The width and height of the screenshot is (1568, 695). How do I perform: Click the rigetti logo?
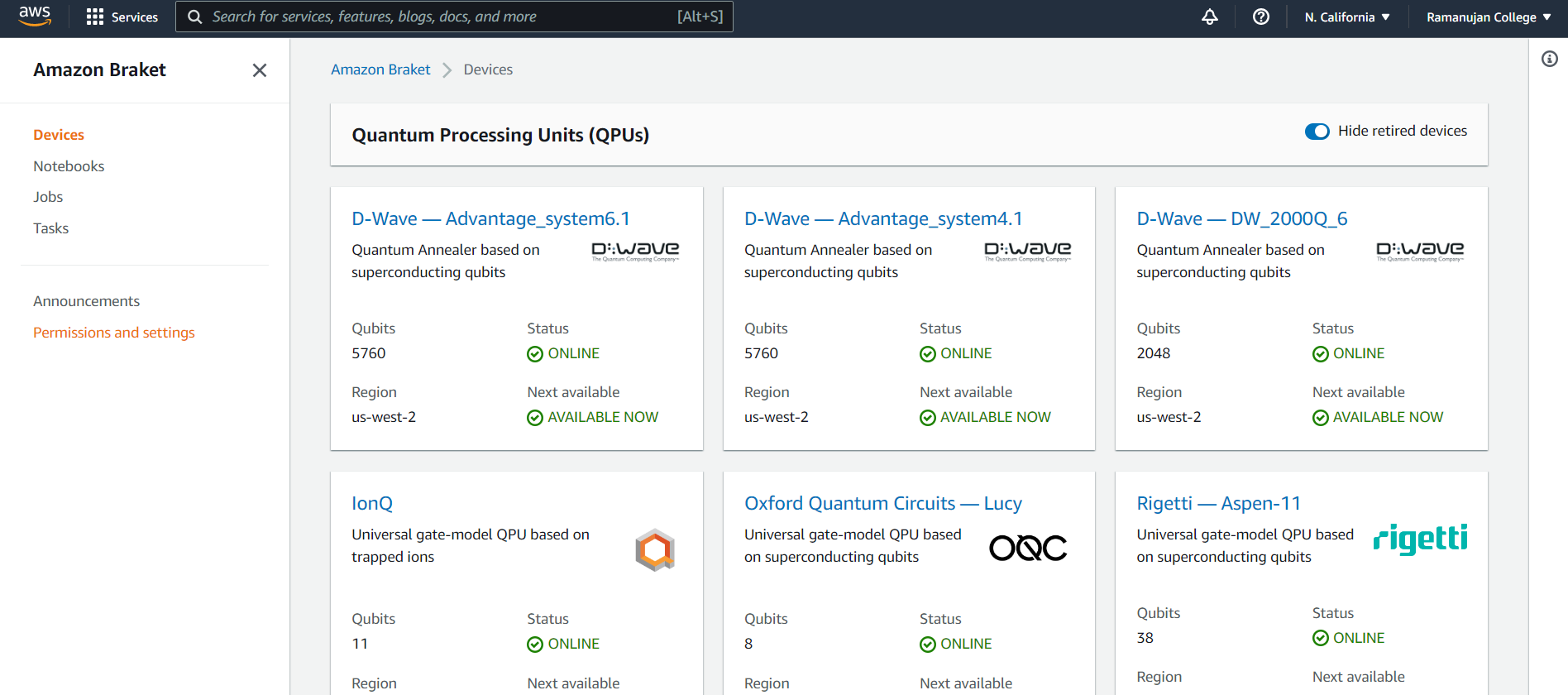click(x=1420, y=539)
